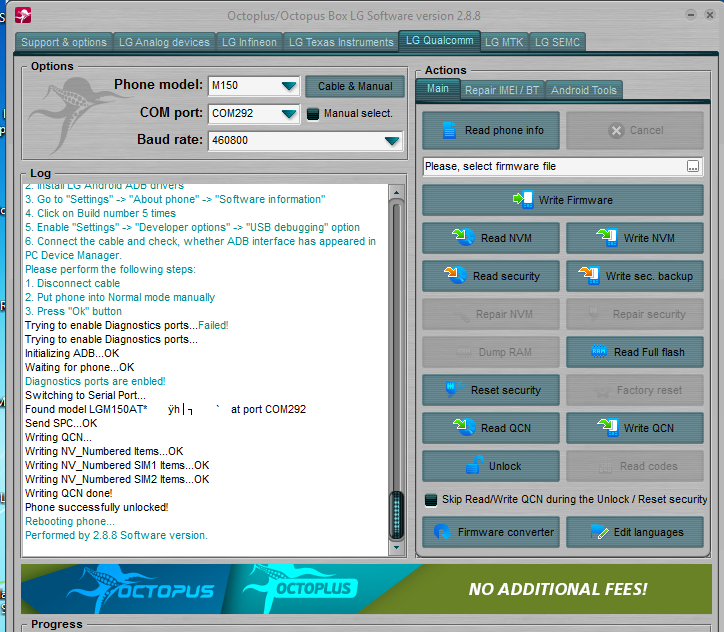Click the Read NVM icon
724x632 pixels.
tap(463, 237)
